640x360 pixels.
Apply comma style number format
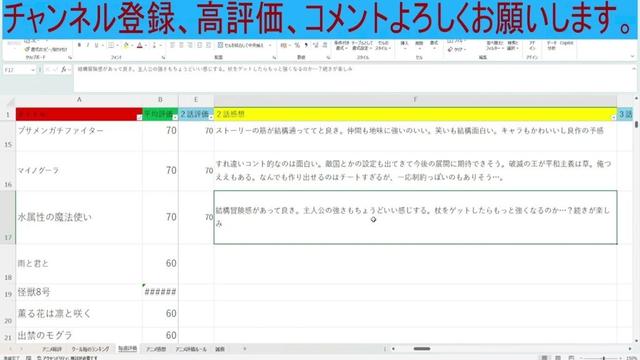(306, 45)
